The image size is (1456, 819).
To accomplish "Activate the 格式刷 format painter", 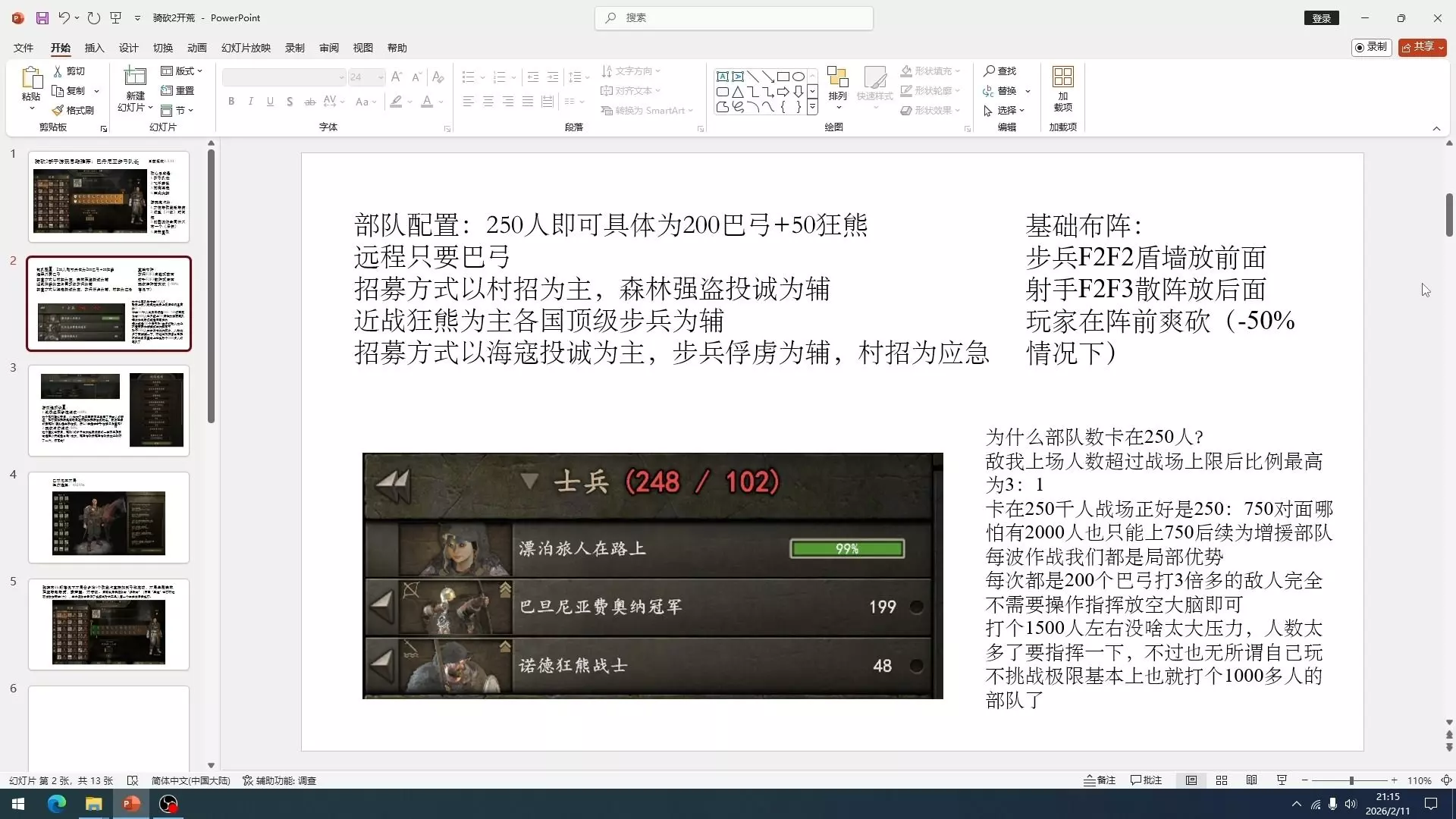I will click(x=74, y=111).
